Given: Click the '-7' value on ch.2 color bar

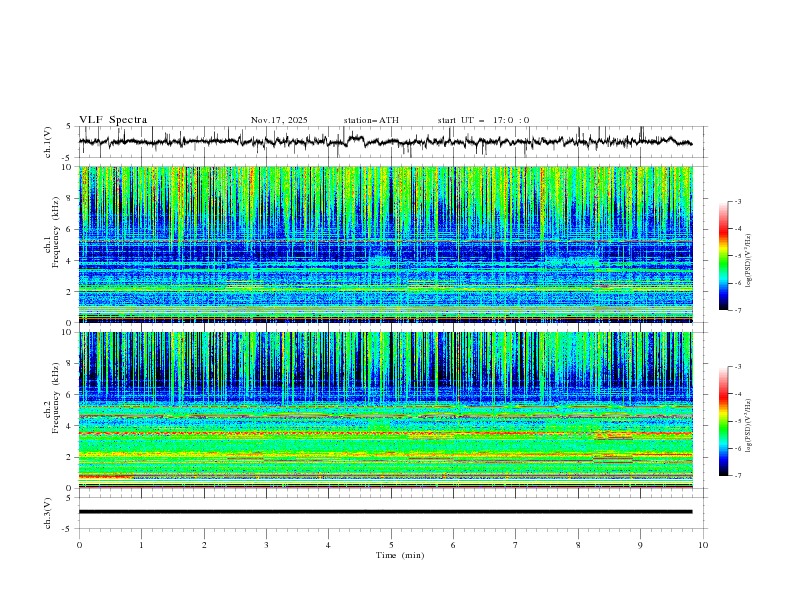Looking at the screenshot, I should click(738, 476).
